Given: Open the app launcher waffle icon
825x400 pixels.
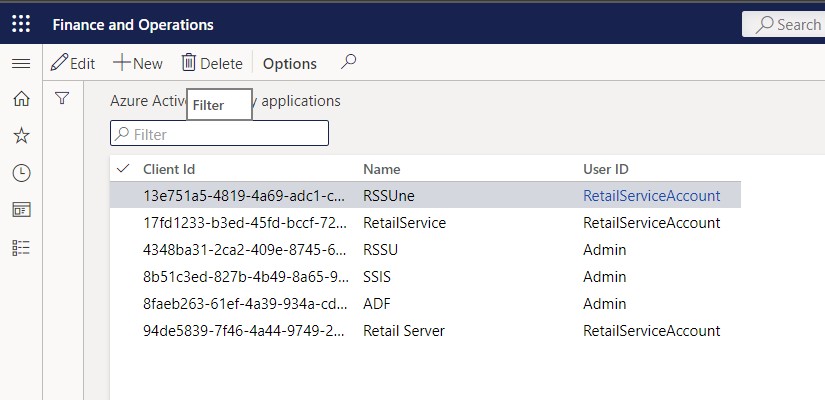Looking at the screenshot, I should (21, 24).
